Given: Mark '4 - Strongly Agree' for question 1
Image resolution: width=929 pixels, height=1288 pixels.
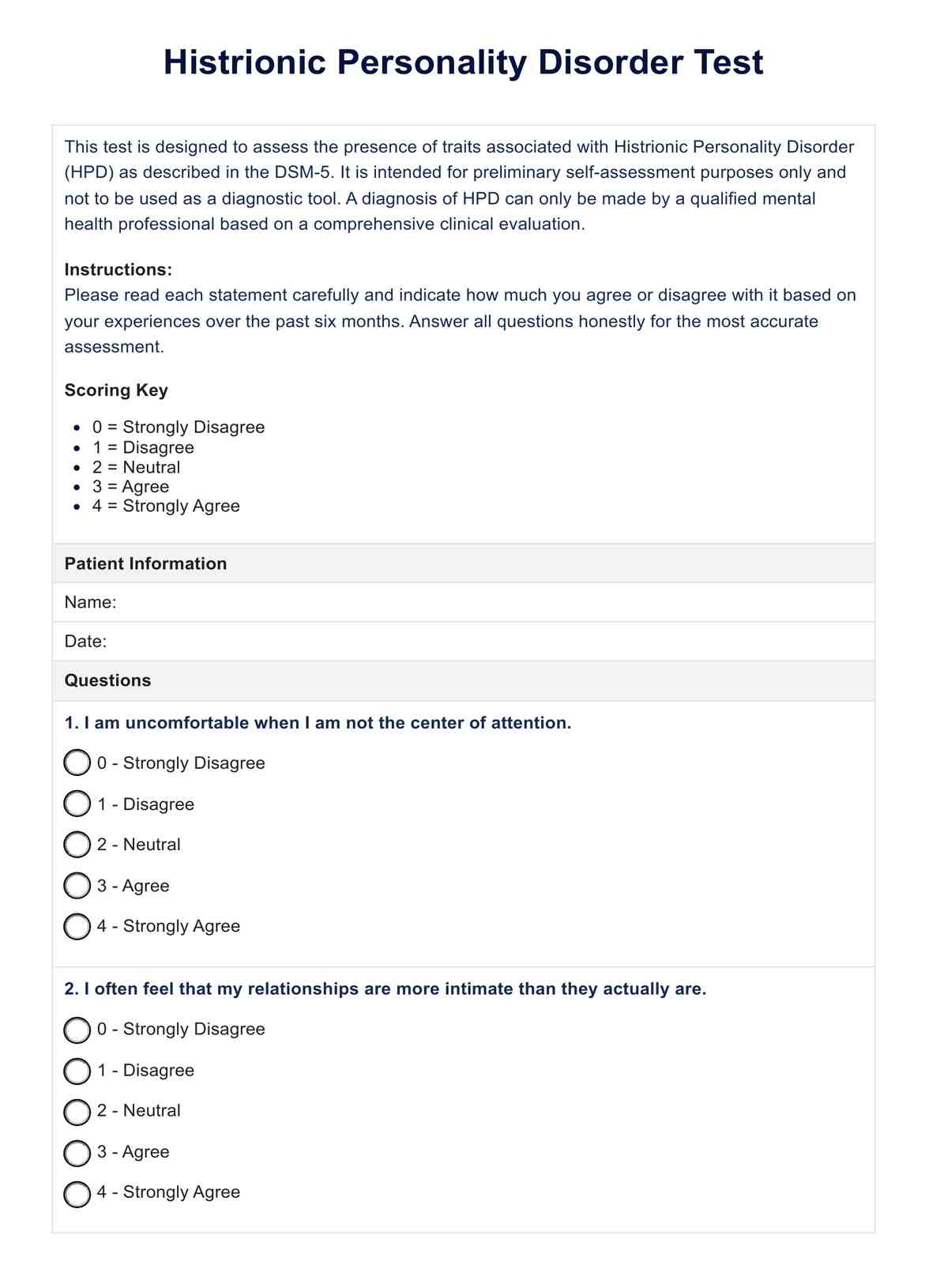Looking at the screenshot, I should (x=77, y=926).
